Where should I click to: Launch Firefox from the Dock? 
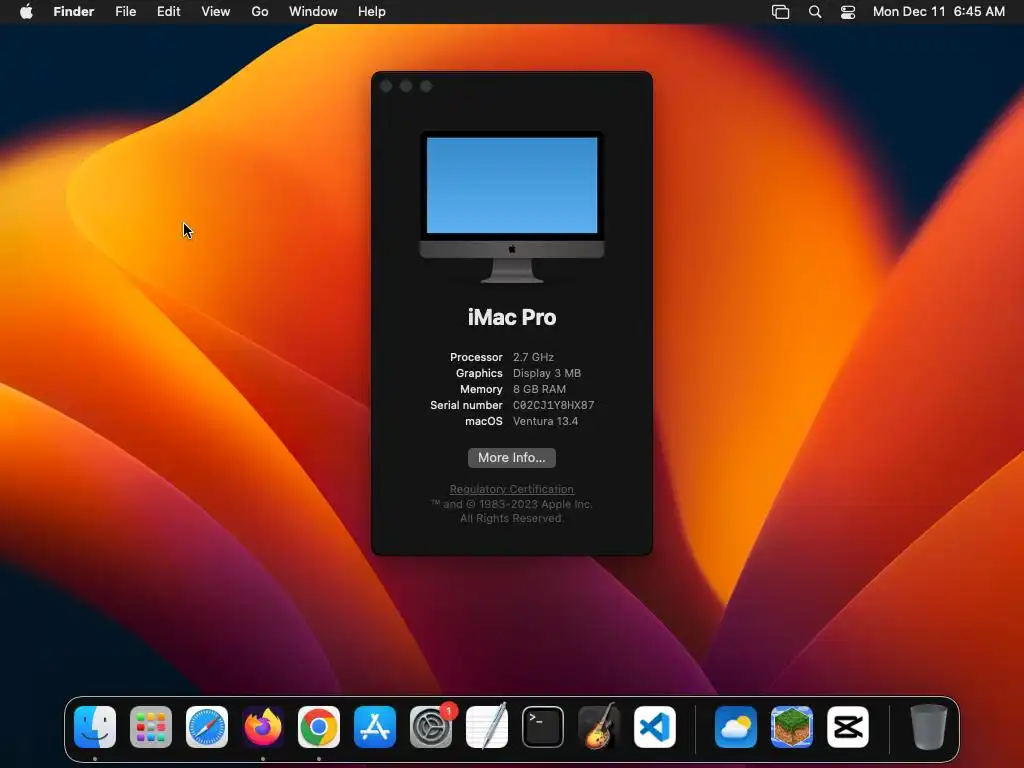(263, 726)
